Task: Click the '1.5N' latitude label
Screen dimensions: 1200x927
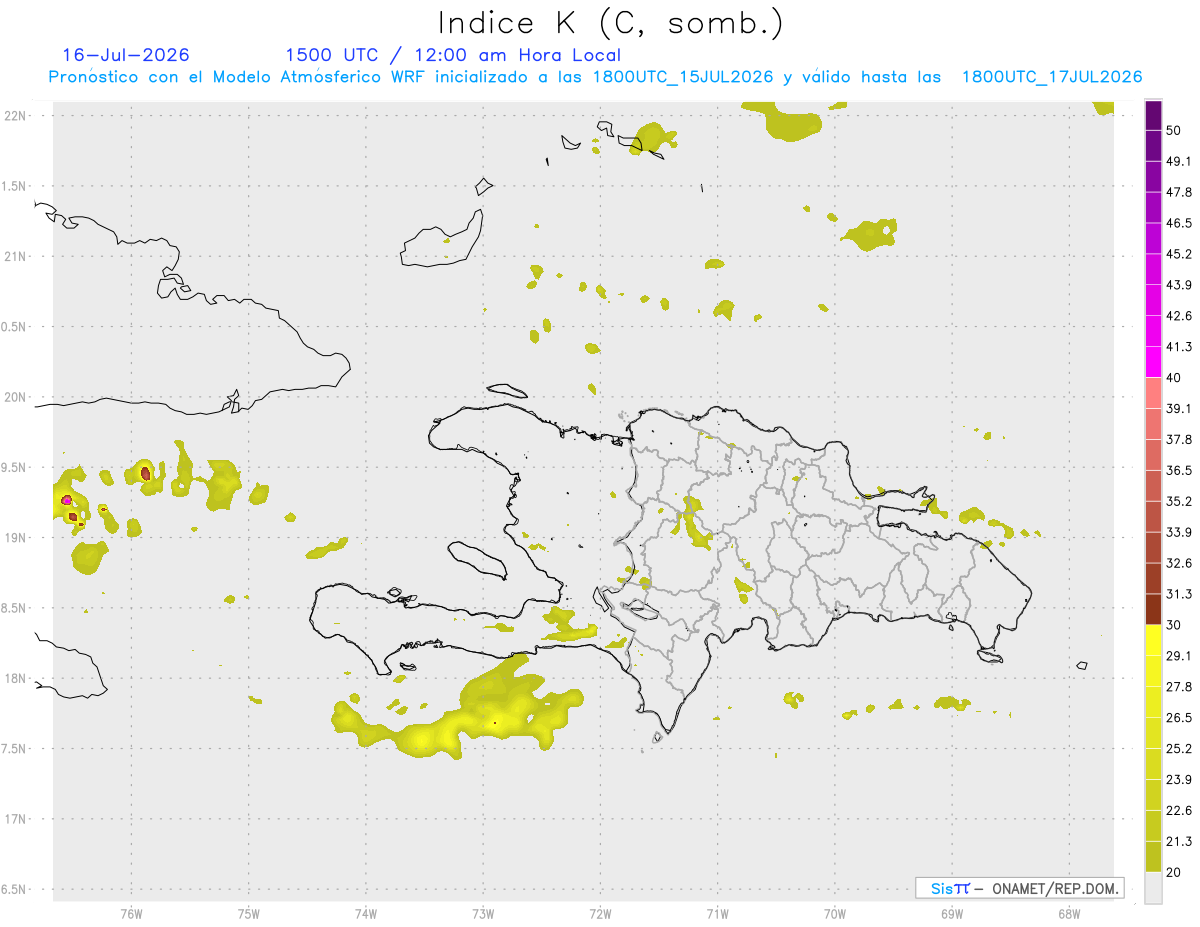Action: pyautogui.click(x=14, y=186)
